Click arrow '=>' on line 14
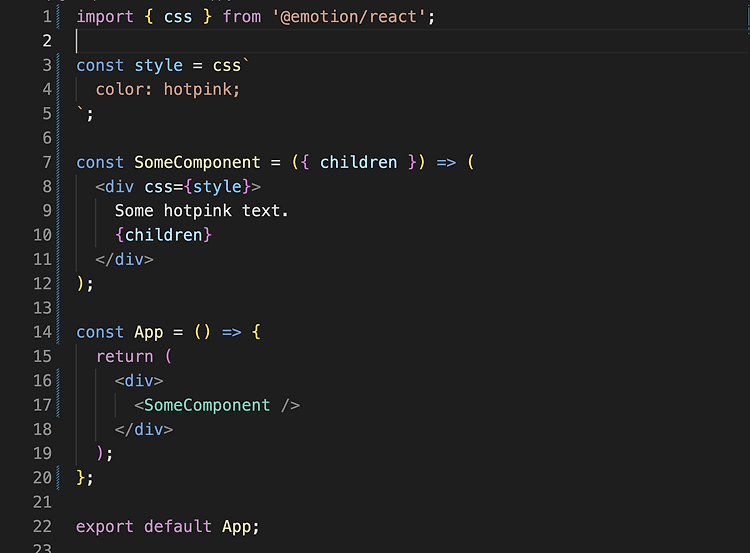The image size is (750, 553). tap(232, 332)
